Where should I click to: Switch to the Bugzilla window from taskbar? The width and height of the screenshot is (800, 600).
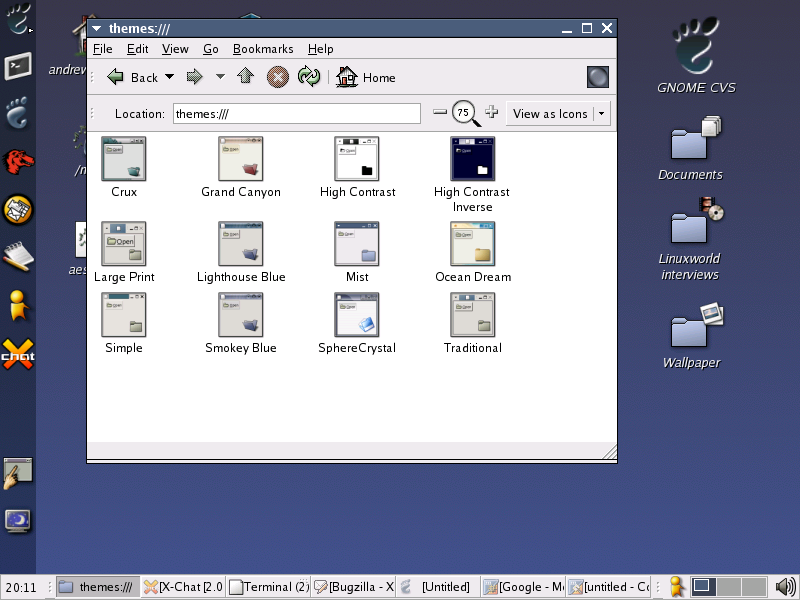tap(353, 587)
